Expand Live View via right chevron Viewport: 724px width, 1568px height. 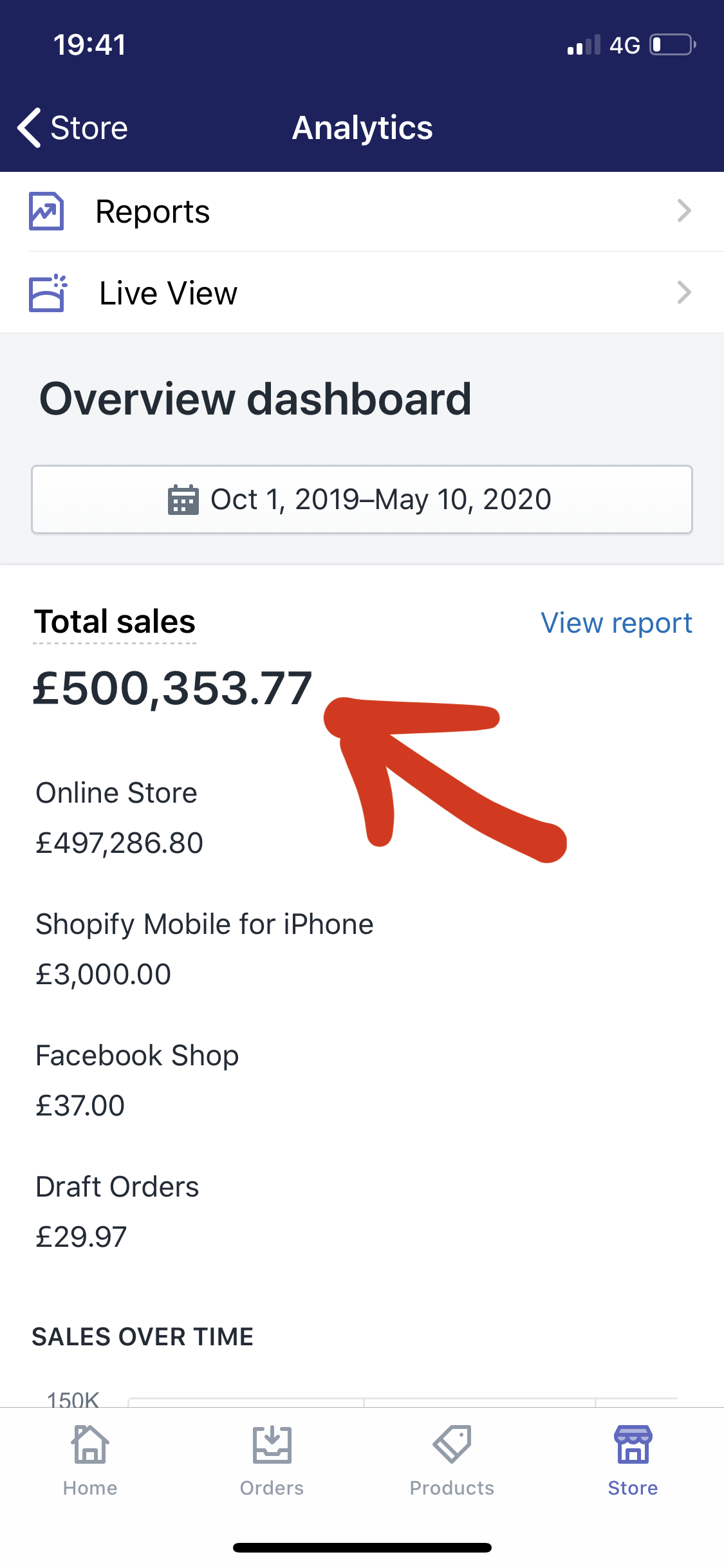tap(683, 293)
